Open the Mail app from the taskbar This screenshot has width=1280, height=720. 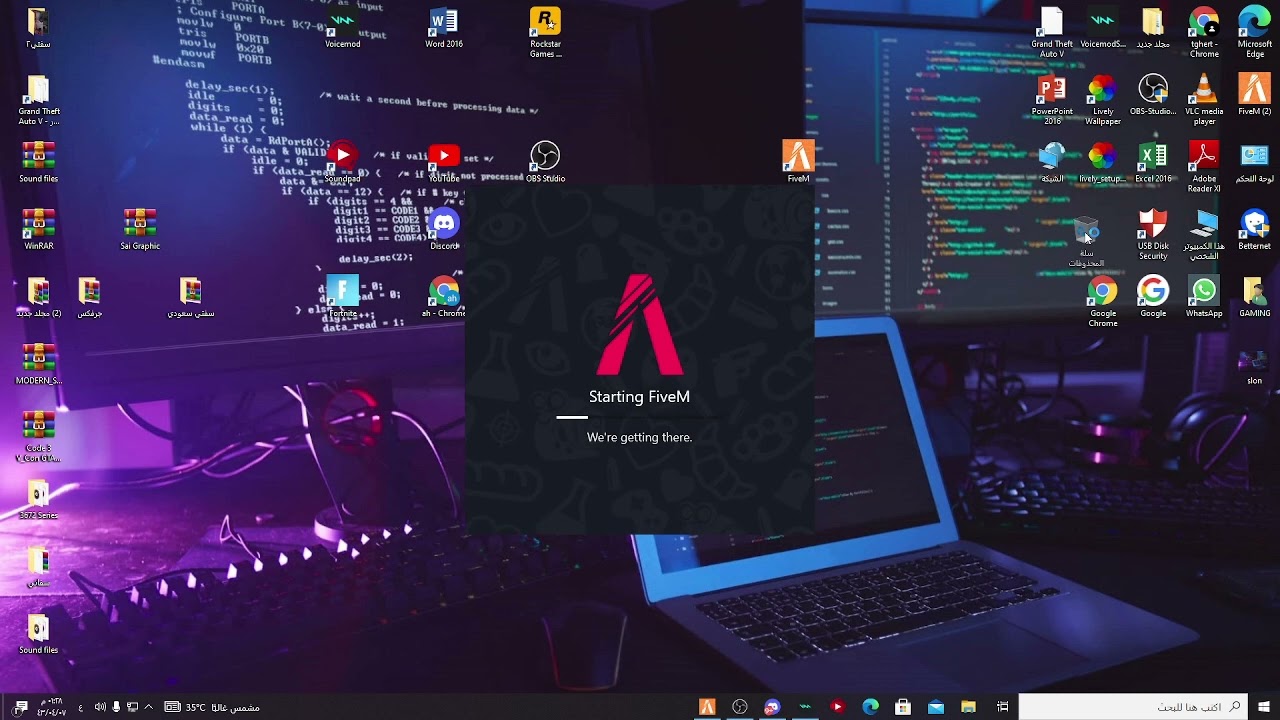point(936,707)
